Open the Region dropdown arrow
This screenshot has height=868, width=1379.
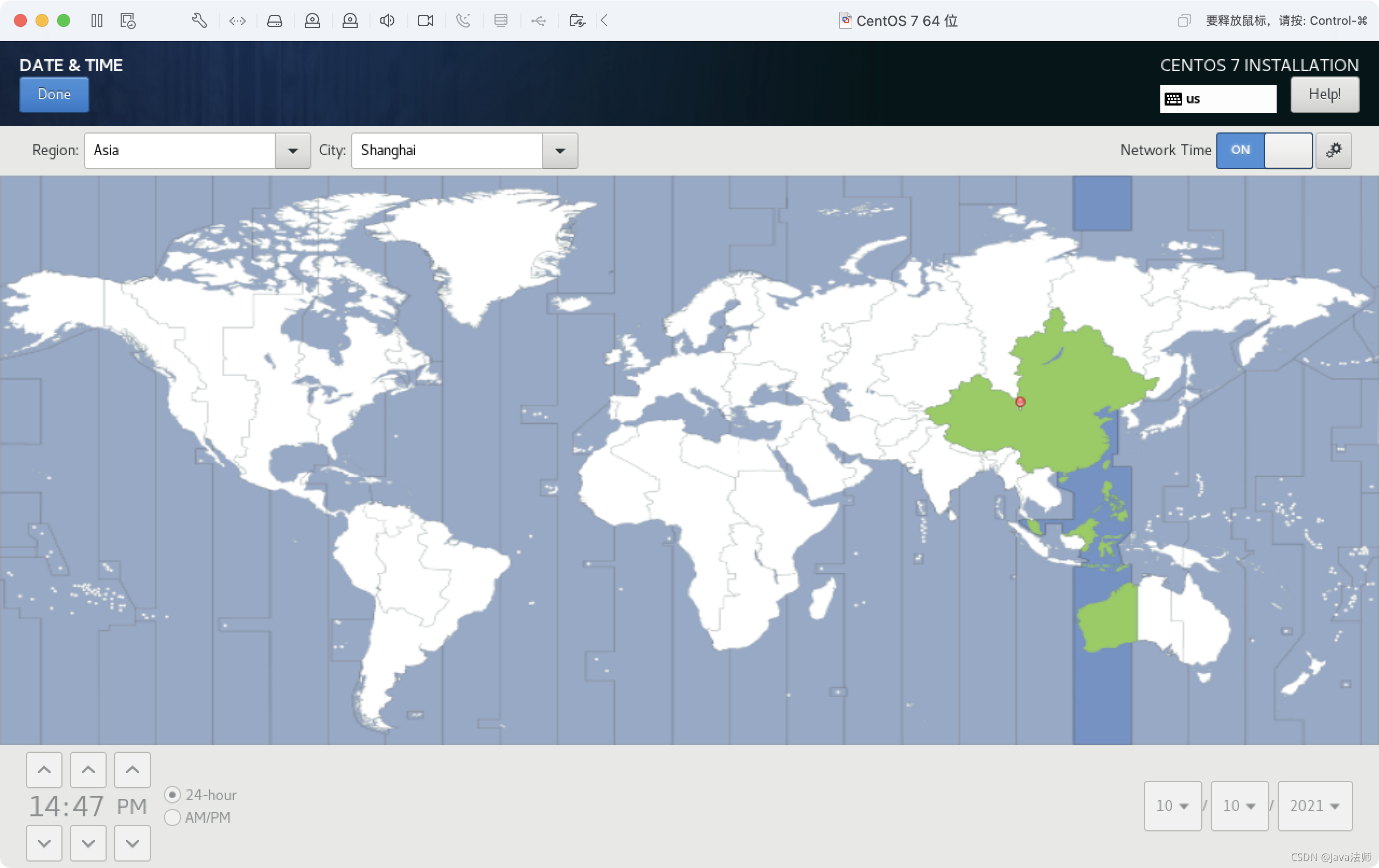click(x=292, y=151)
